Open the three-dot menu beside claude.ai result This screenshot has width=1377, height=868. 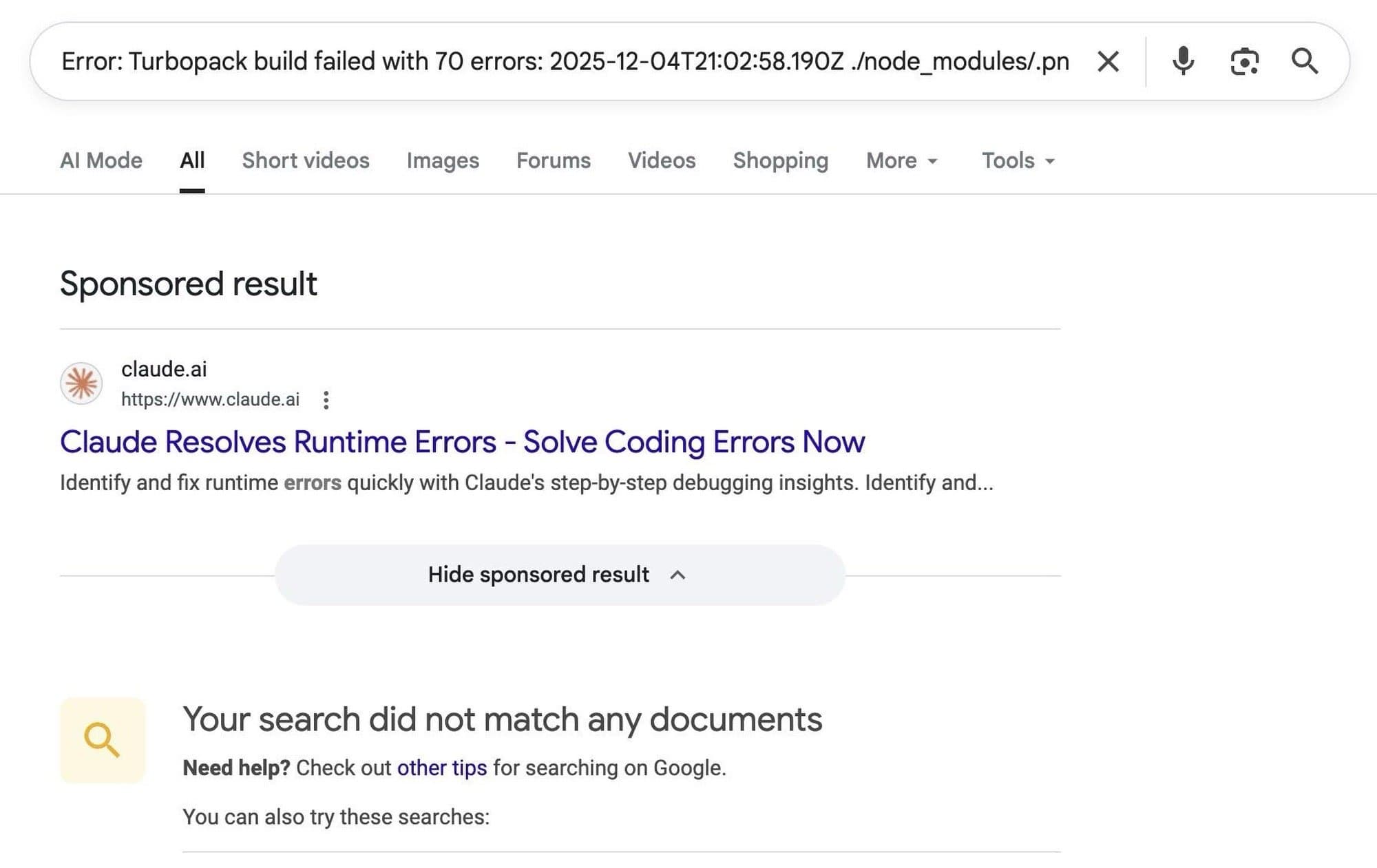pos(325,399)
